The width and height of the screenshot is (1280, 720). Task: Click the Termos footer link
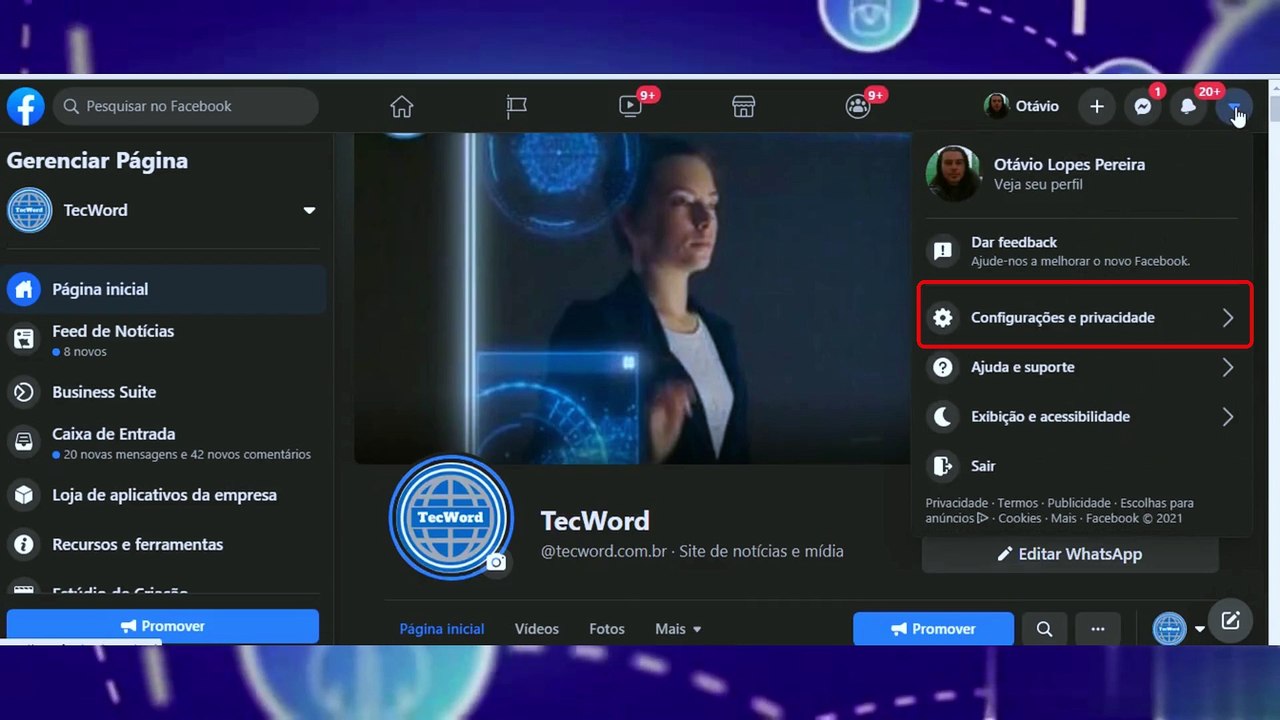(x=1018, y=503)
